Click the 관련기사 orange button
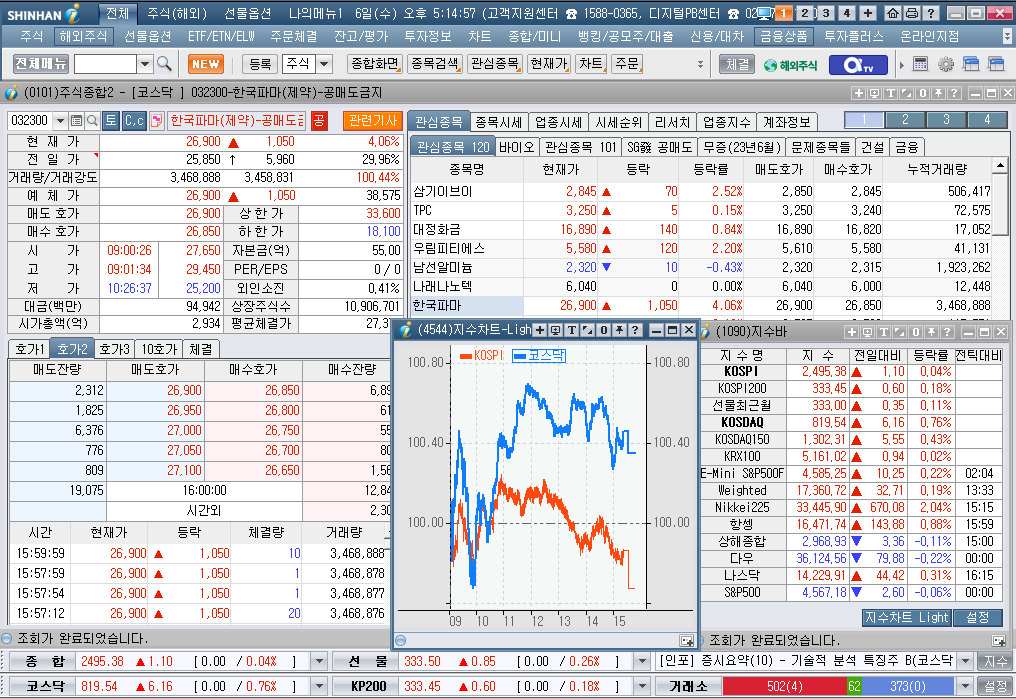The image size is (1016, 699). point(373,120)
